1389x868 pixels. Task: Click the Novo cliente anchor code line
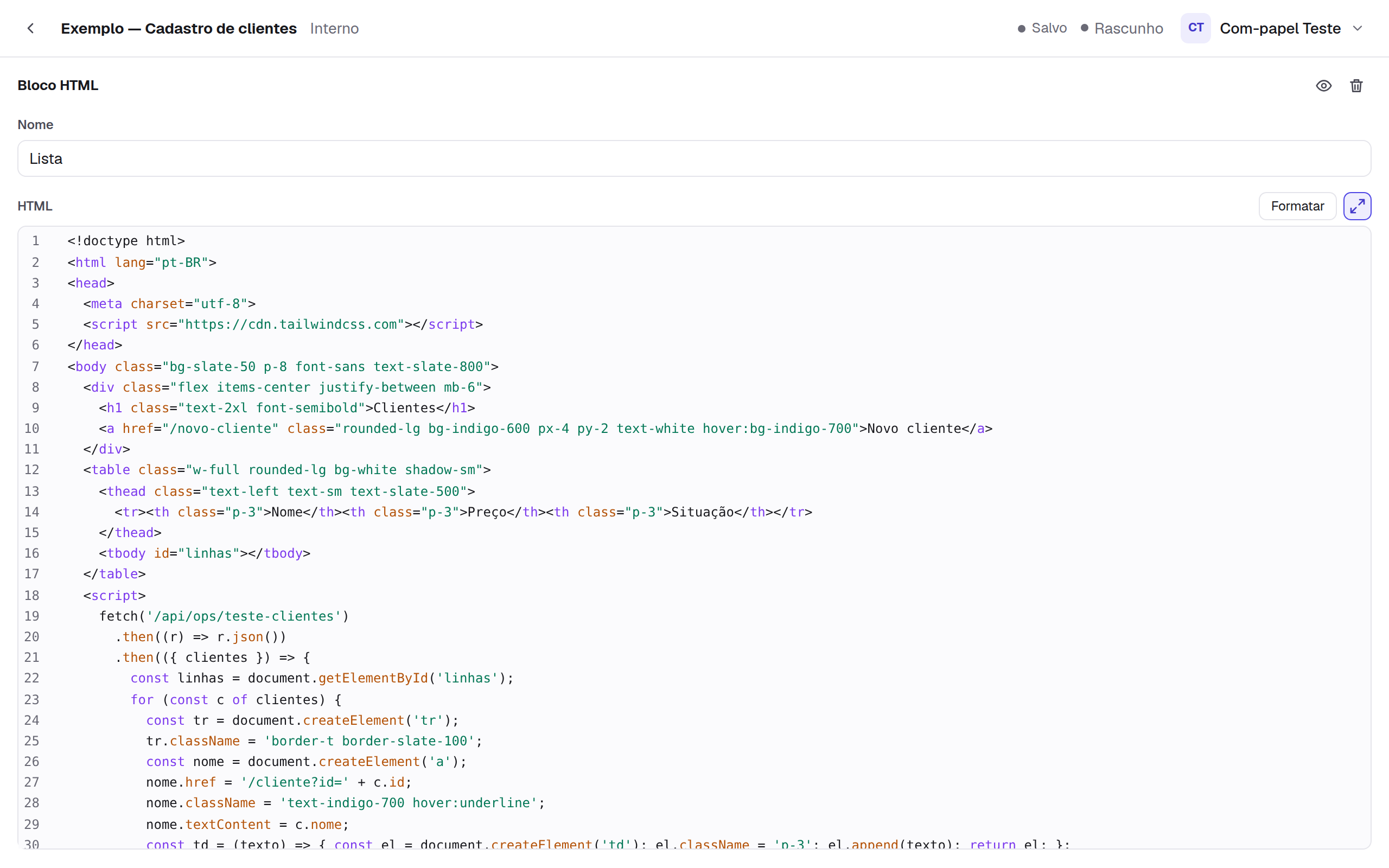[545, 428]
